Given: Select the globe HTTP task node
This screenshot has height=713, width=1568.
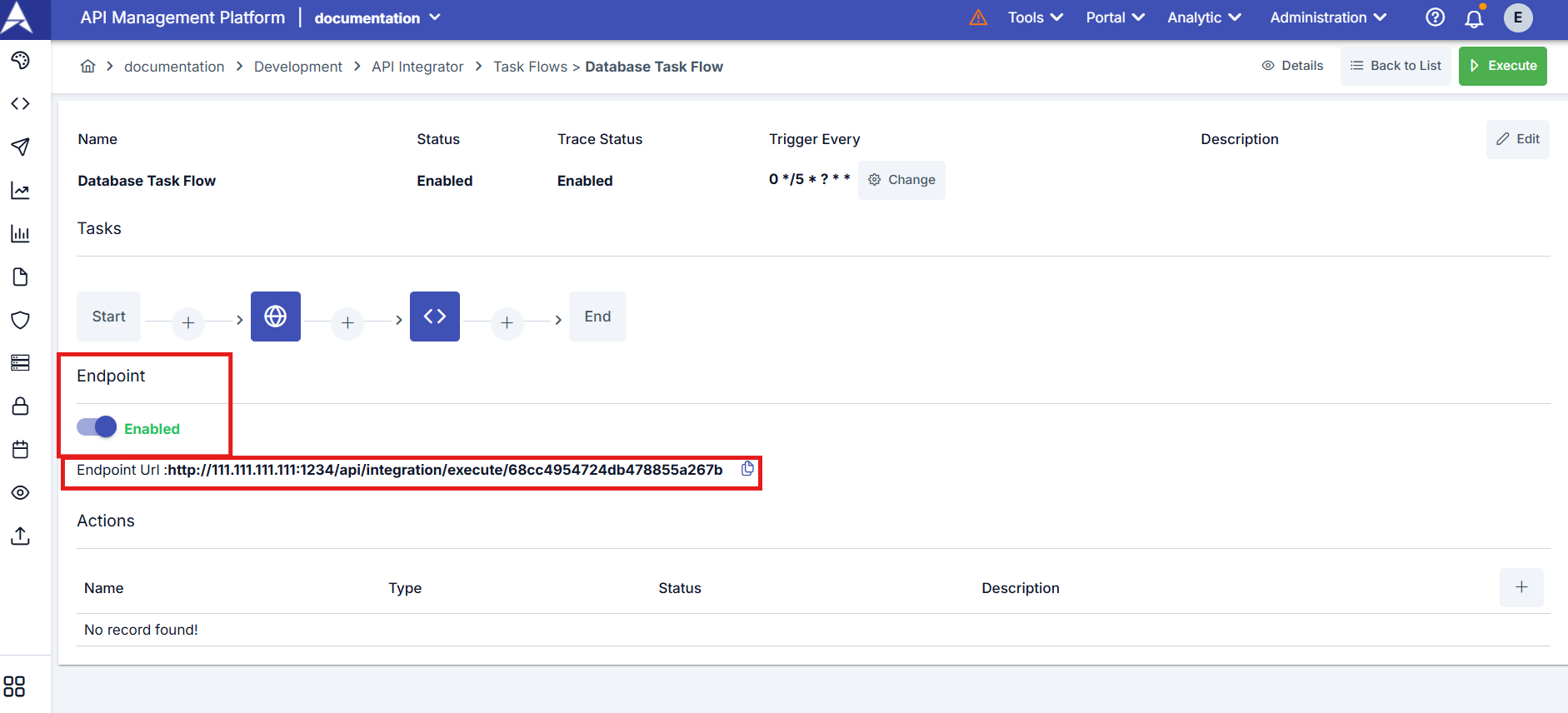Looking at the screenshot, I should click(276, 317).
